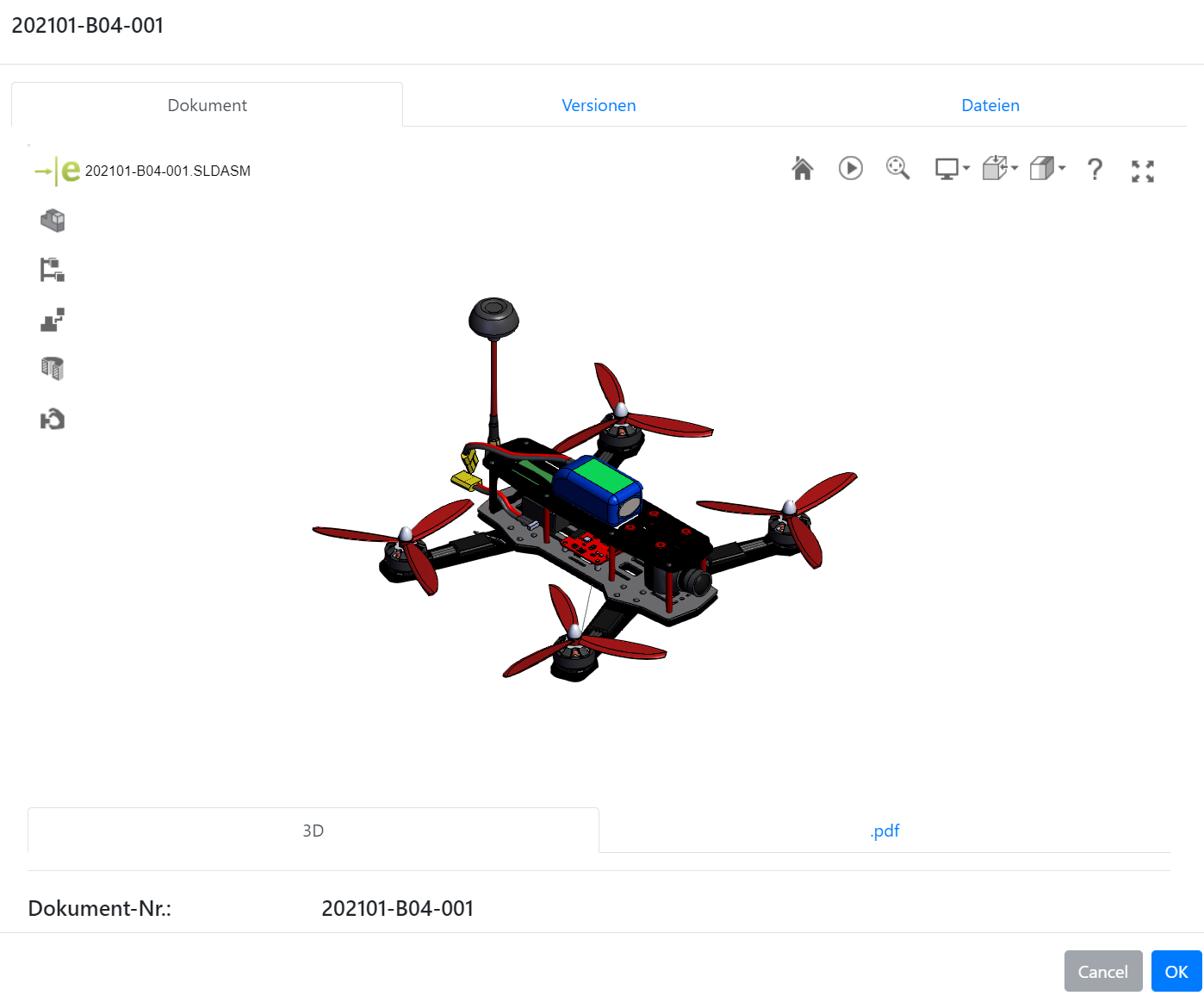Toggle the explode view tool
This screenshot has width=1204, height=1002.
tap(53, 321)
